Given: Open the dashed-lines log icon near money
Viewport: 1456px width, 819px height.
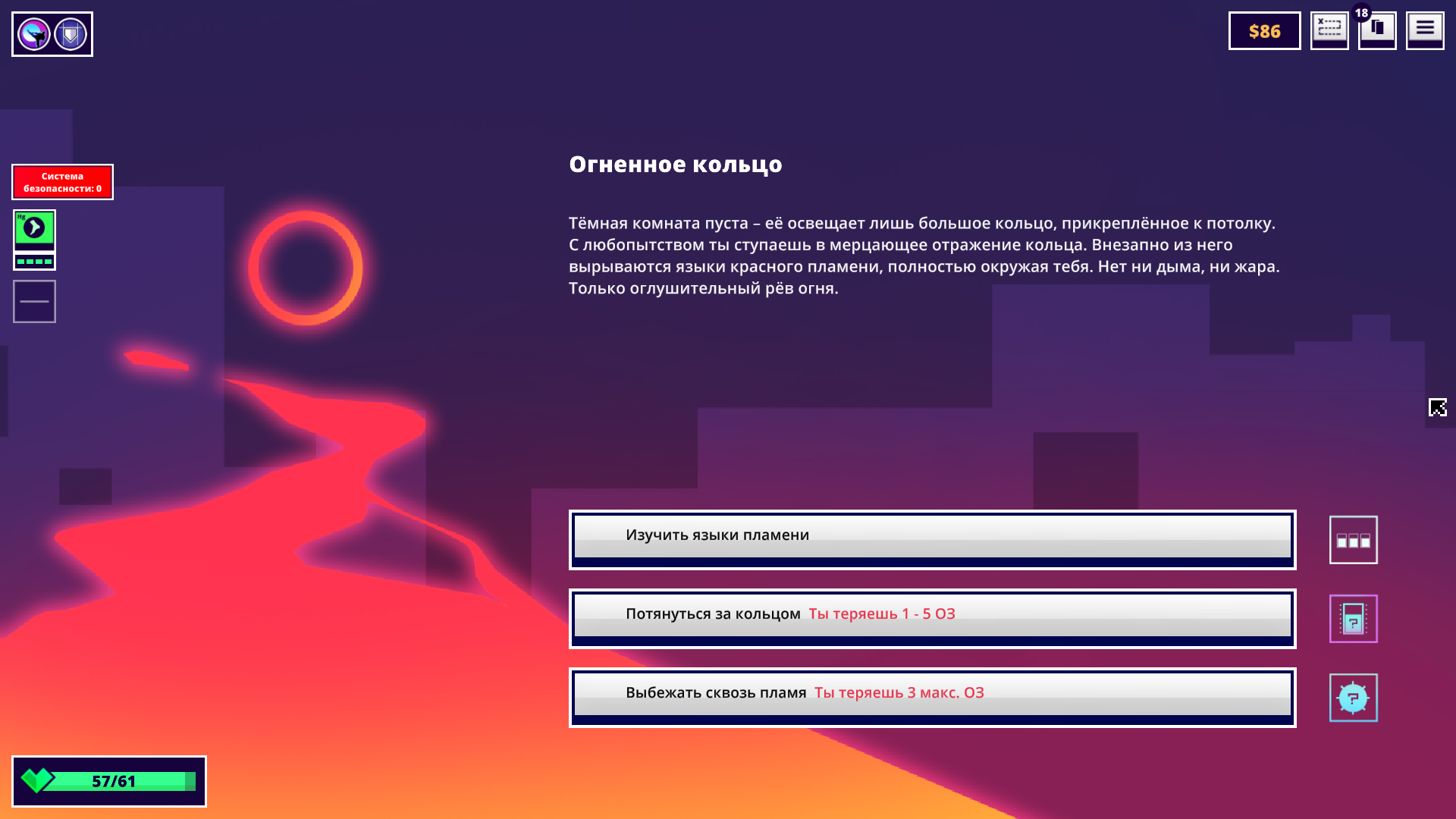Looking at the screenshot, I should click(x=1329, y=30).
